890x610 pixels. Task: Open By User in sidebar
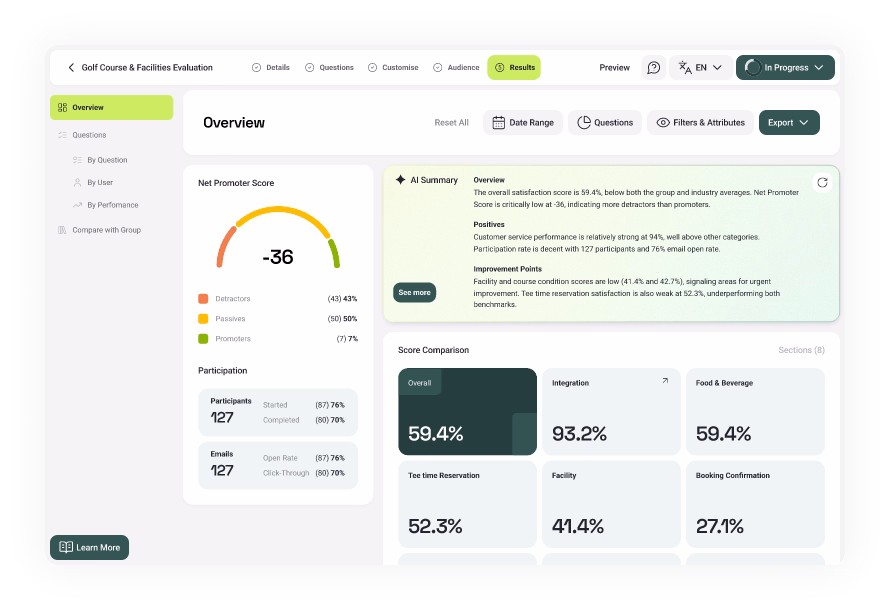click(94, 182)
